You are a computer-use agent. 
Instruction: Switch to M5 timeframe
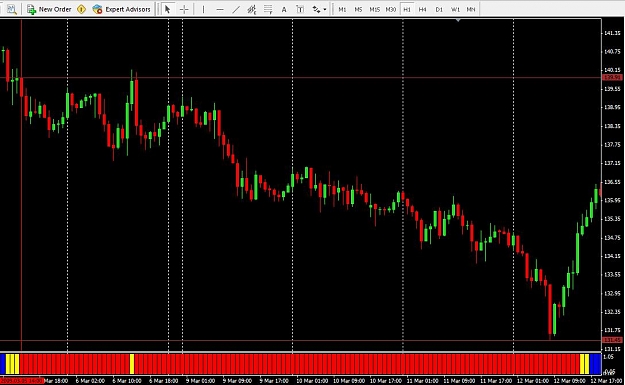[358, 9]
